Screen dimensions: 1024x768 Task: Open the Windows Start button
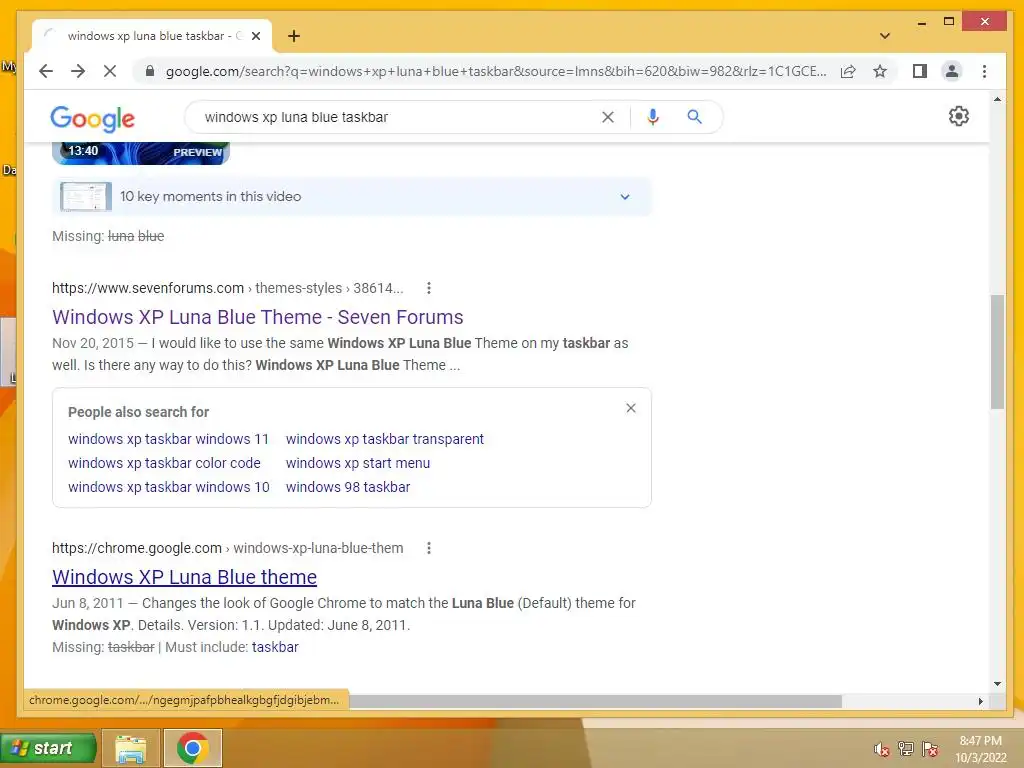[x=48, y=748]
